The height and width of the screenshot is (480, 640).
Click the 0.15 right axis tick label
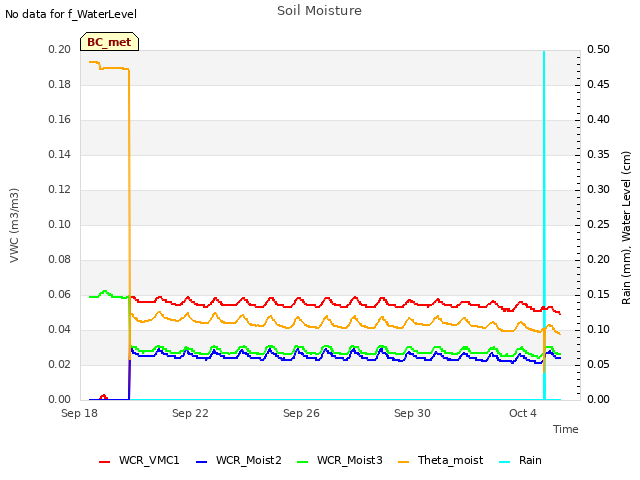tap(598, 295)
